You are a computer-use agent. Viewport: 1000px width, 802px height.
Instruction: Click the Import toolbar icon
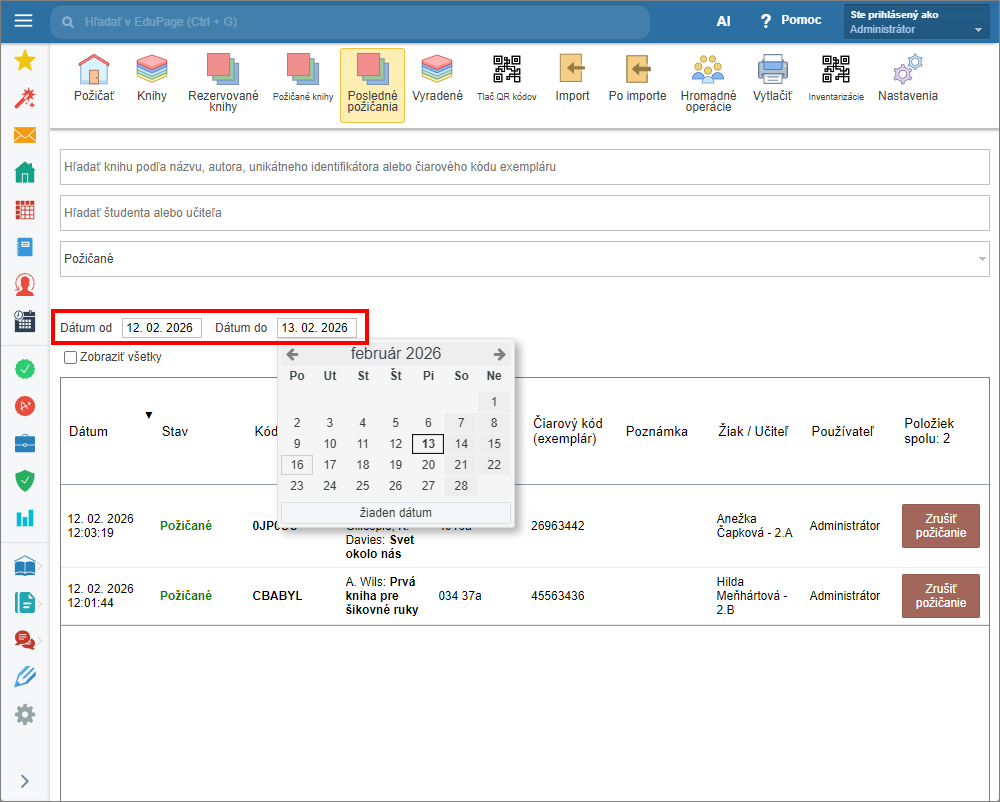point(572,78)
